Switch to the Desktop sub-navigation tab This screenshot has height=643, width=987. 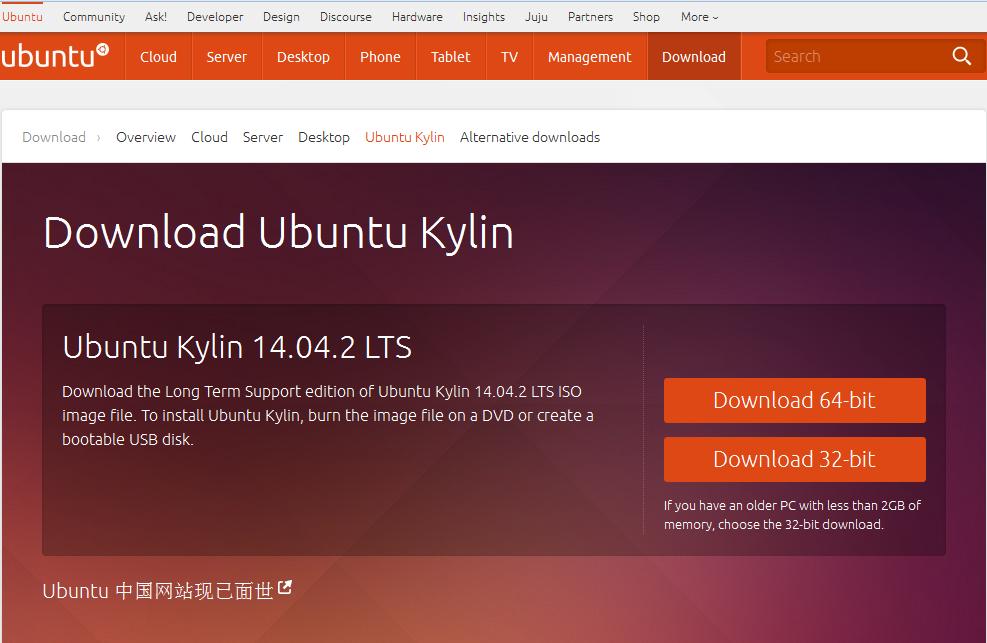[324, 137]
